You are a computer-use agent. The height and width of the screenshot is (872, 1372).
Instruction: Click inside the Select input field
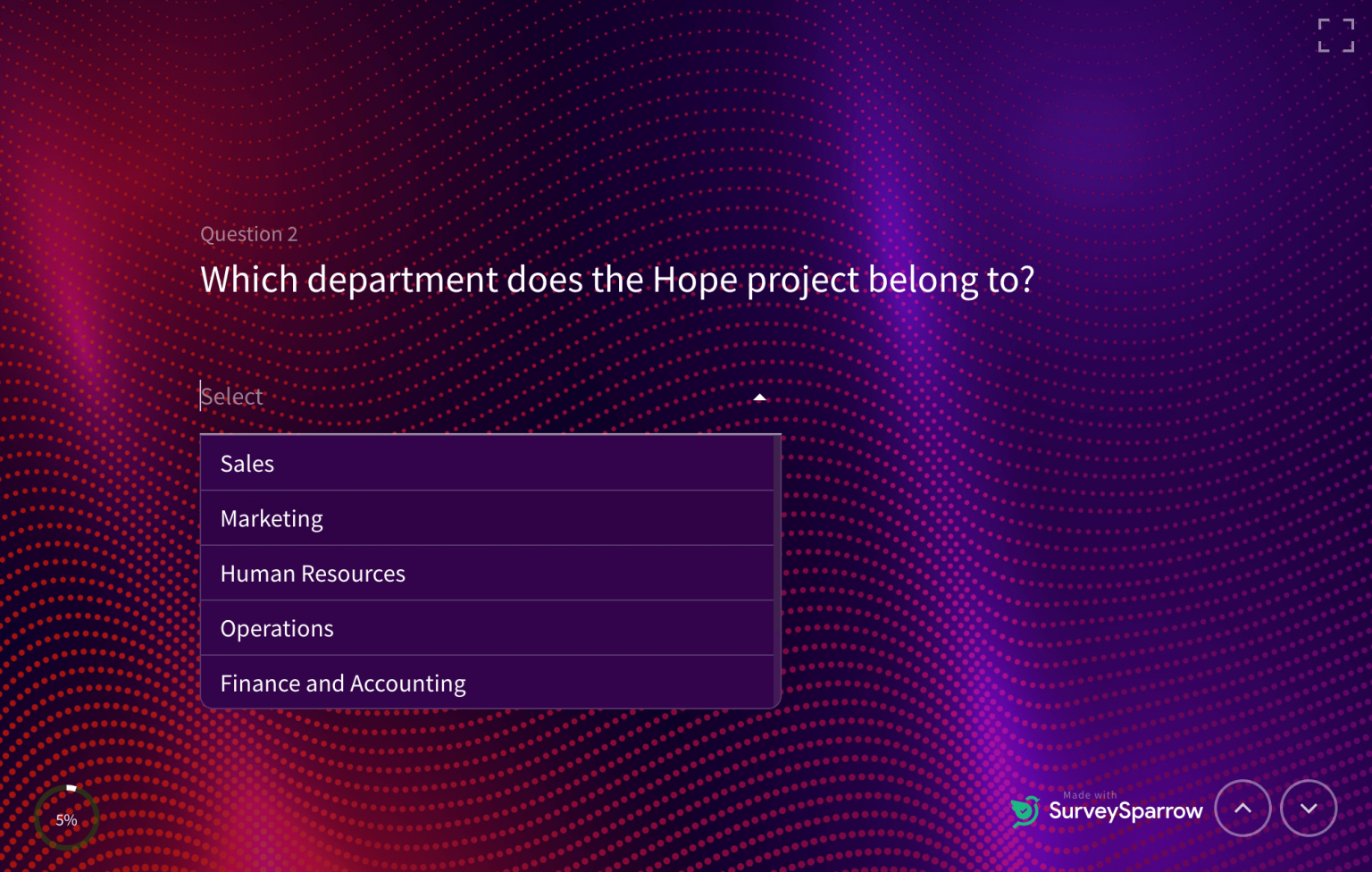[357, 396]
